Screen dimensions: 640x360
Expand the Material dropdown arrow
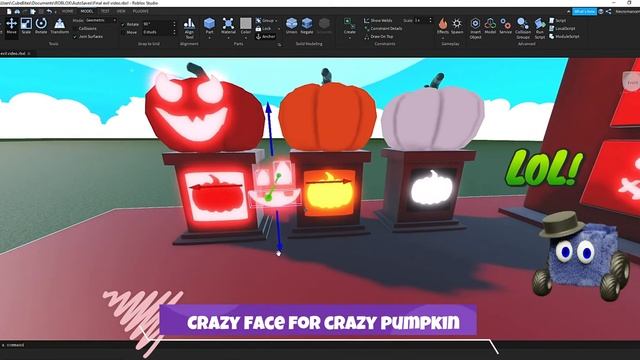coord(228,38)
